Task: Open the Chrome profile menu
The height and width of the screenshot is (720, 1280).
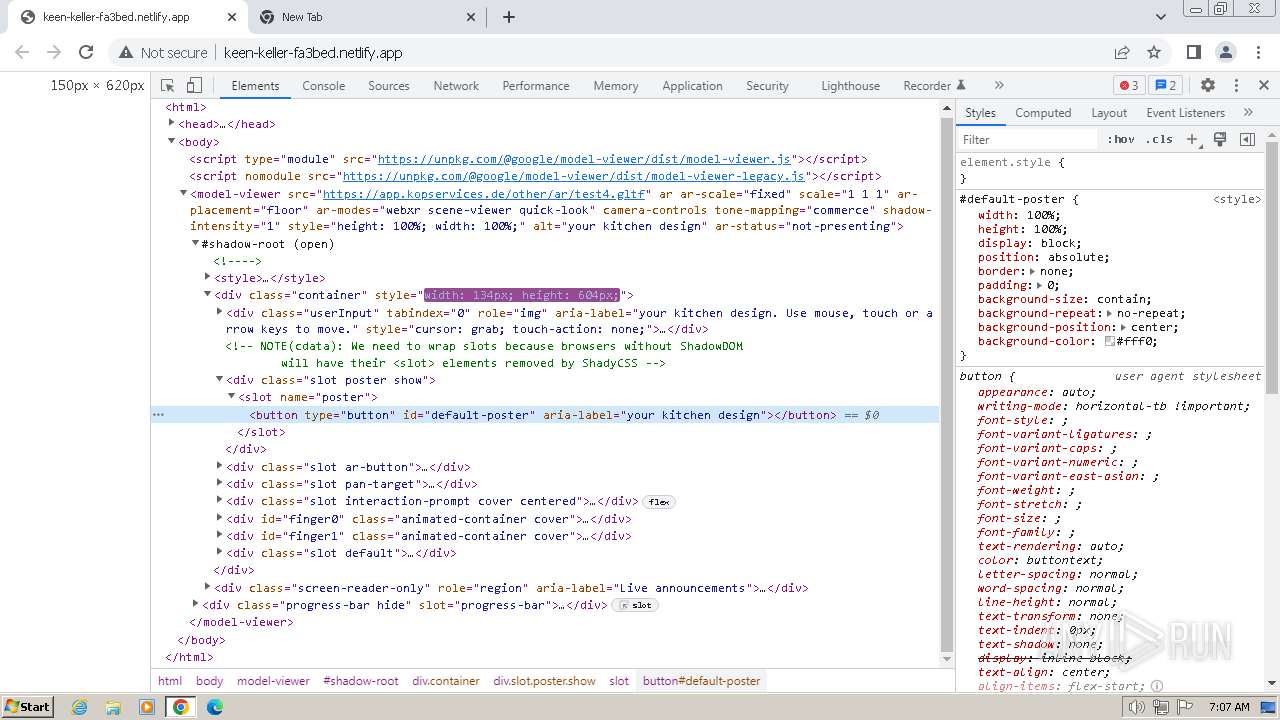Action: [x=1226, y=52]
